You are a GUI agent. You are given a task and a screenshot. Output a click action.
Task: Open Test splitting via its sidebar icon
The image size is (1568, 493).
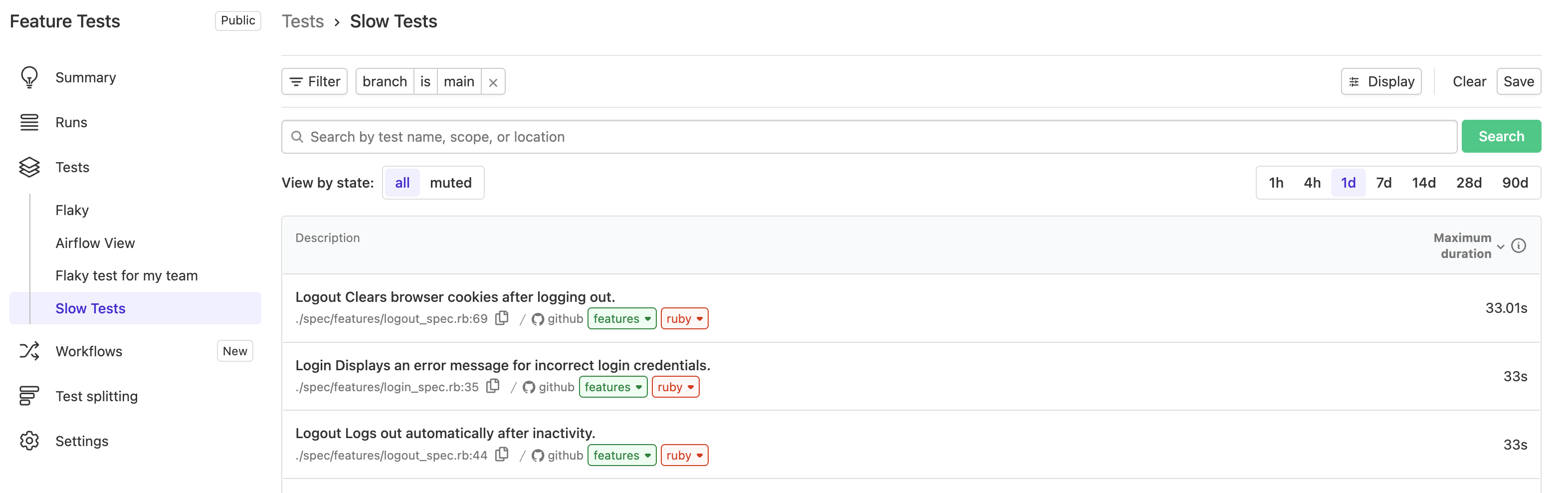click(29, 396)
